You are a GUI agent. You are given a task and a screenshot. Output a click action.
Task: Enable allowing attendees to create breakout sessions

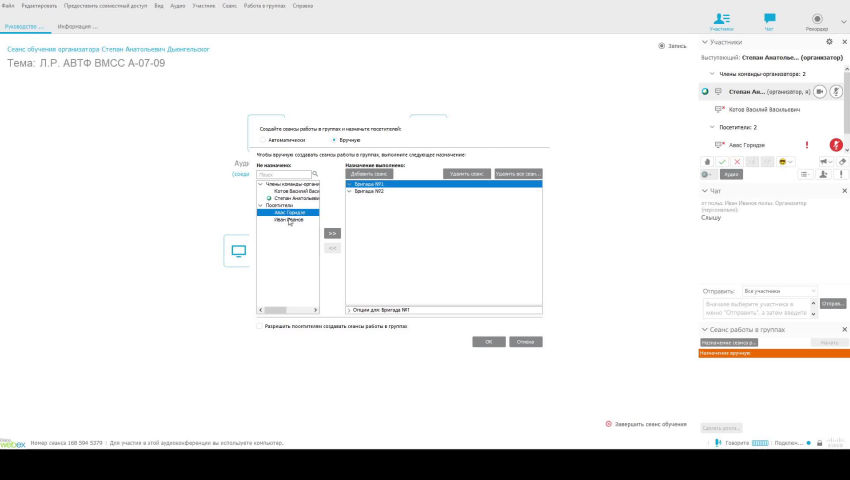pyautogui.click(x=261, y=326)
